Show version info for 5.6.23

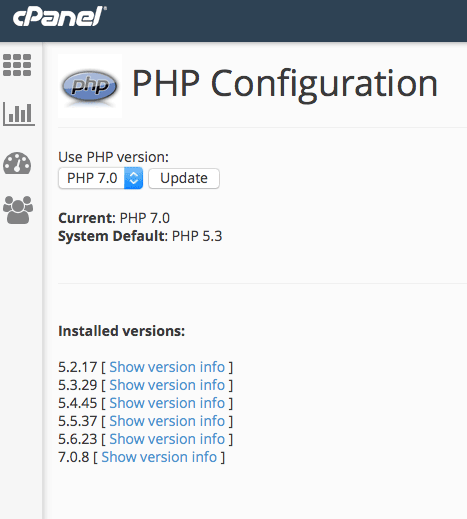167,439
